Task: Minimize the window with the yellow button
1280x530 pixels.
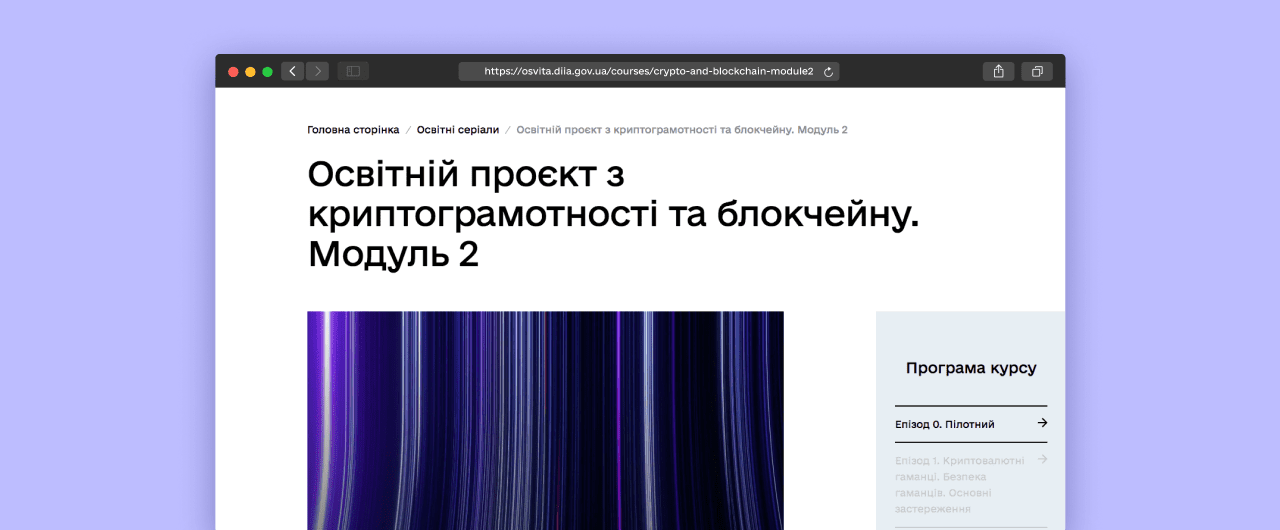Action: 250,72
